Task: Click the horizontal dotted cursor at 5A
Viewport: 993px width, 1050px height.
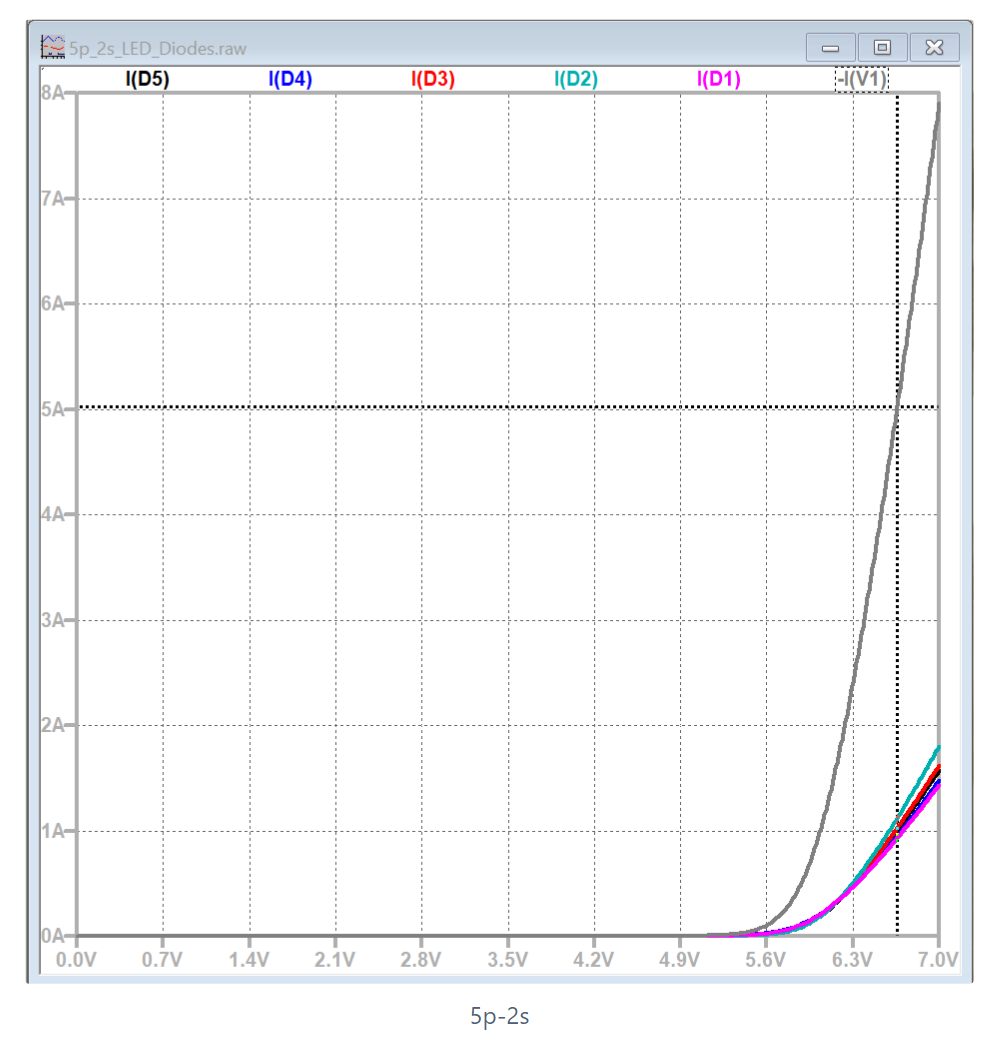Action: [x=508, y=406]
